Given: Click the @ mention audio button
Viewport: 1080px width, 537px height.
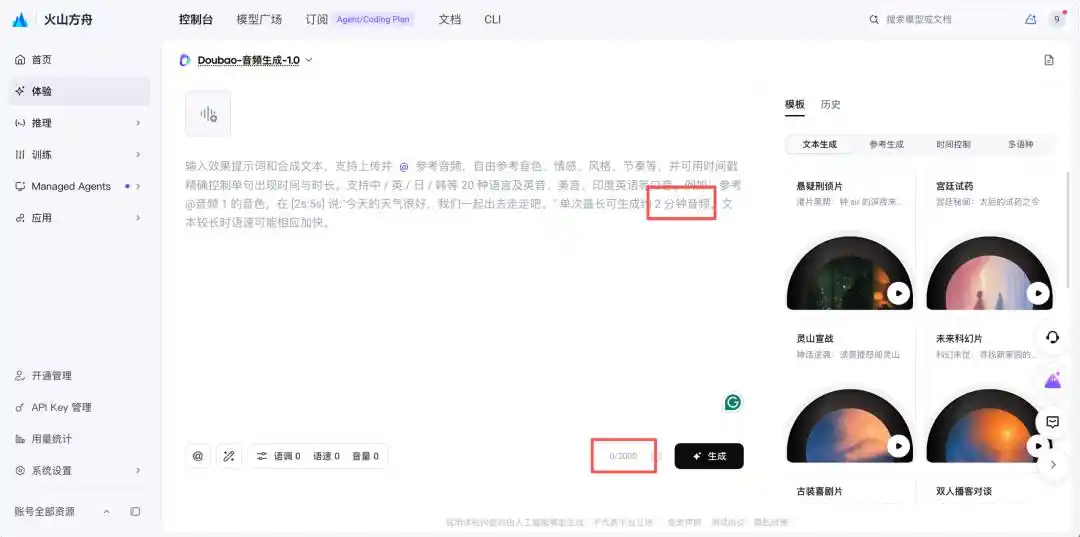Looking at the screenshot, I should coord(198,456).
